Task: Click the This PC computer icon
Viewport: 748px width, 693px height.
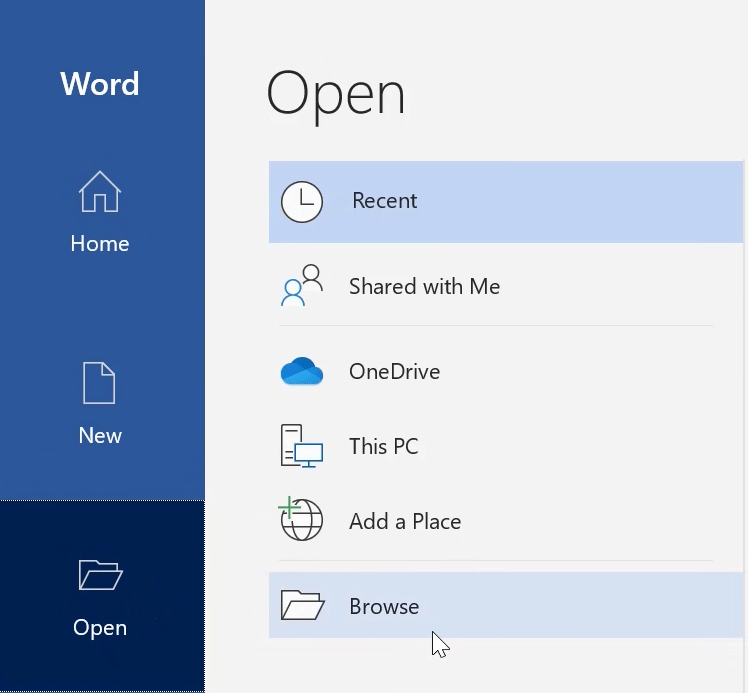Action: 302,447
